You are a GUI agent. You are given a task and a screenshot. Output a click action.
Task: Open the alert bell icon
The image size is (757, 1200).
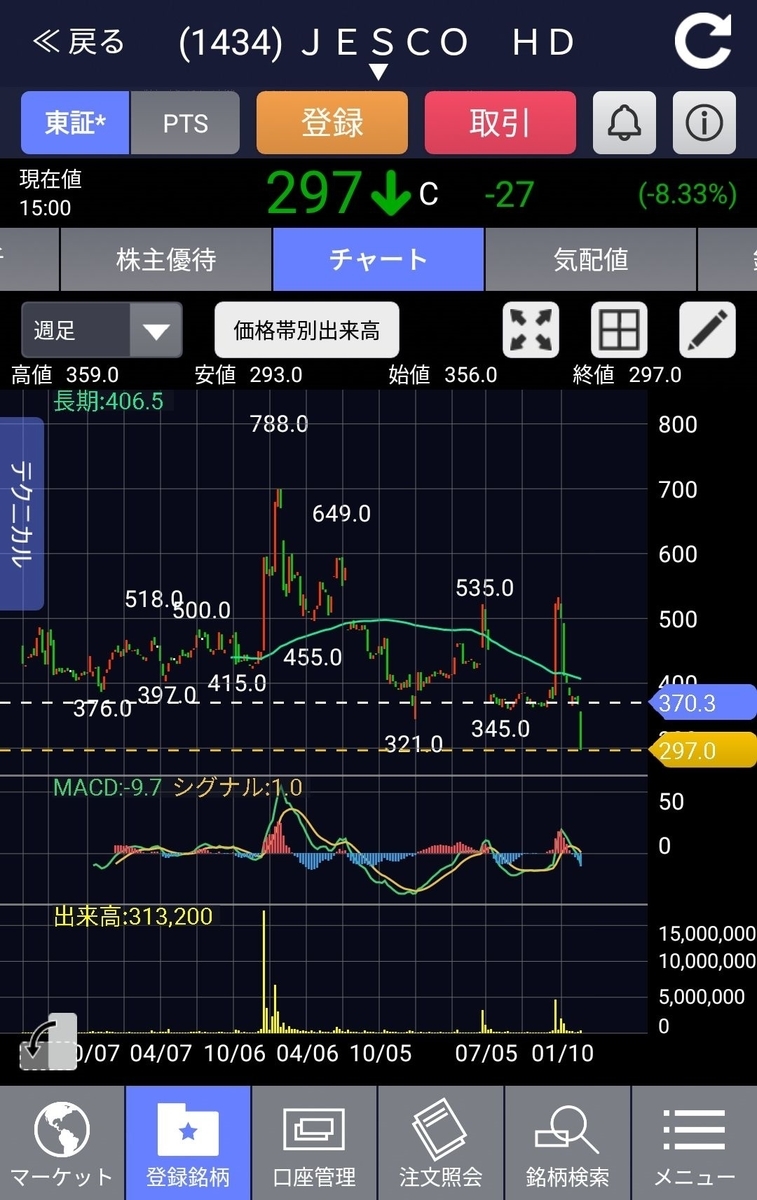(x=625, y=123)
